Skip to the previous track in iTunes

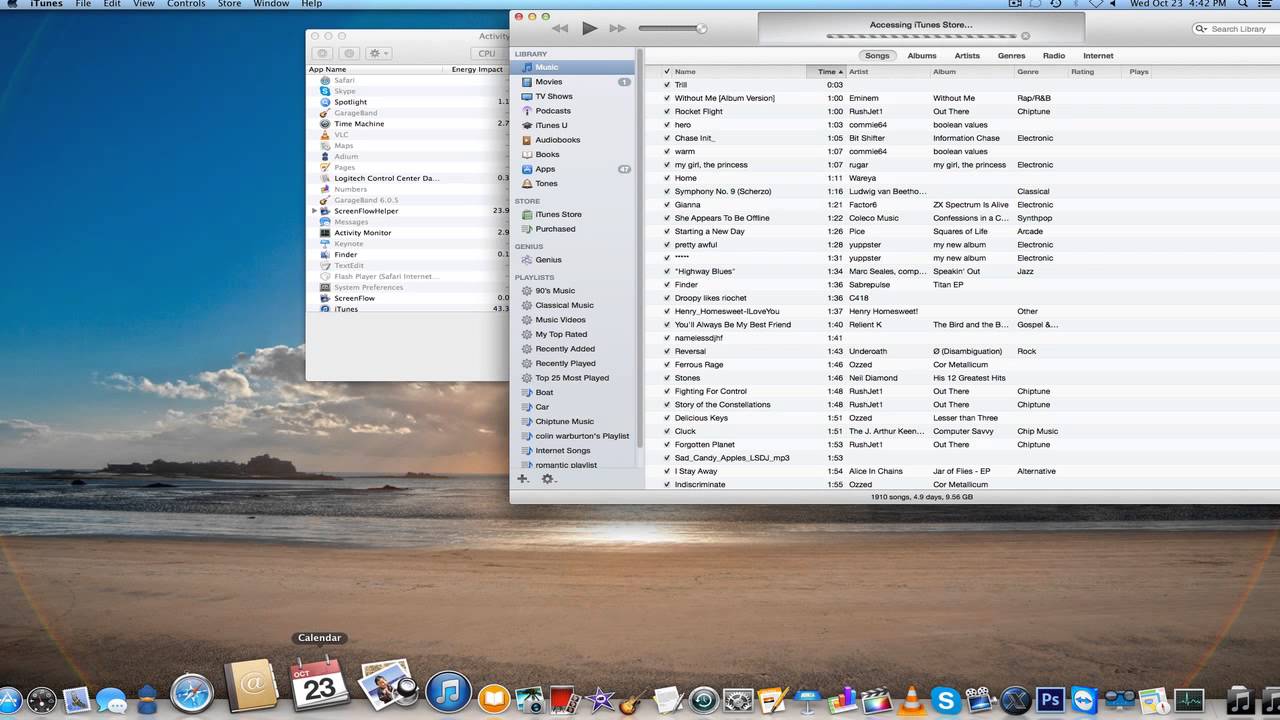tap(560, 29)
